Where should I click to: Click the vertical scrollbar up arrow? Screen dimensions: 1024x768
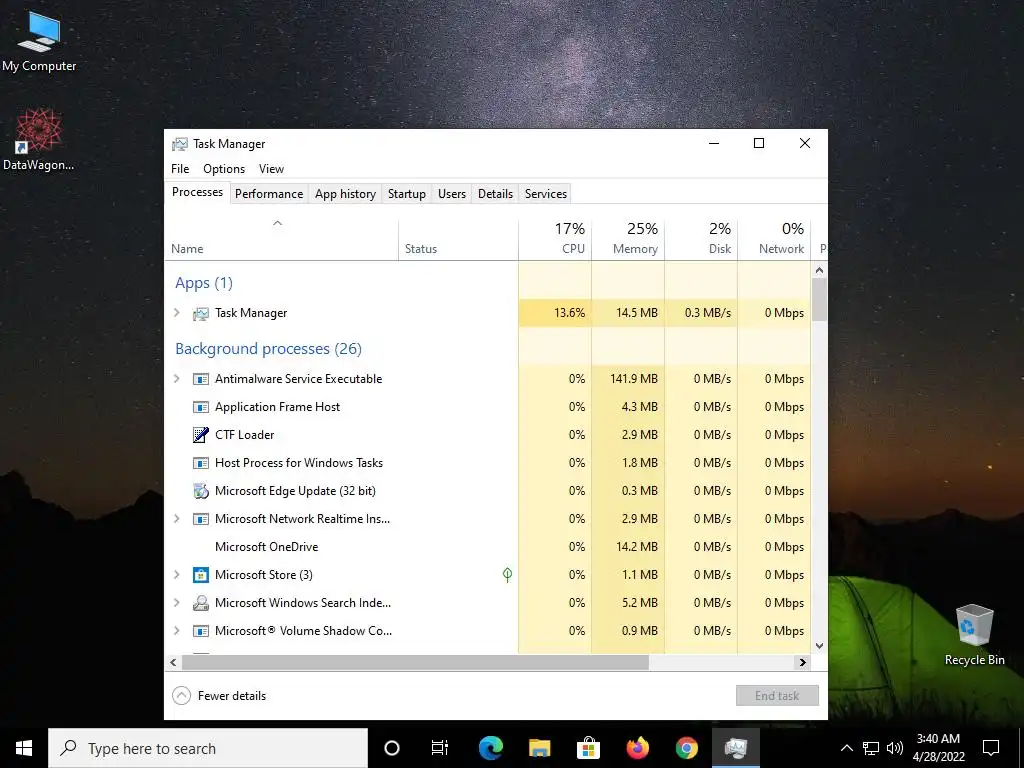[x=820, y=270]
